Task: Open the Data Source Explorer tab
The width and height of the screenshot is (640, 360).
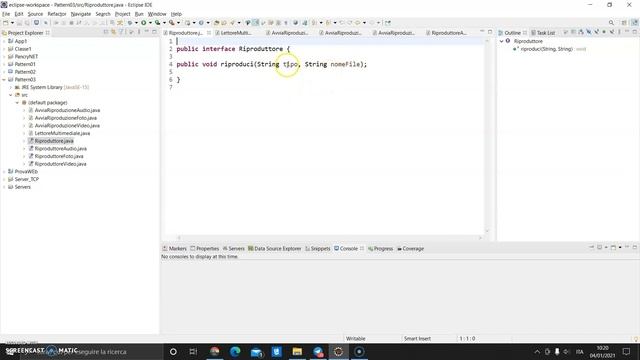Action: click(274, 249)
